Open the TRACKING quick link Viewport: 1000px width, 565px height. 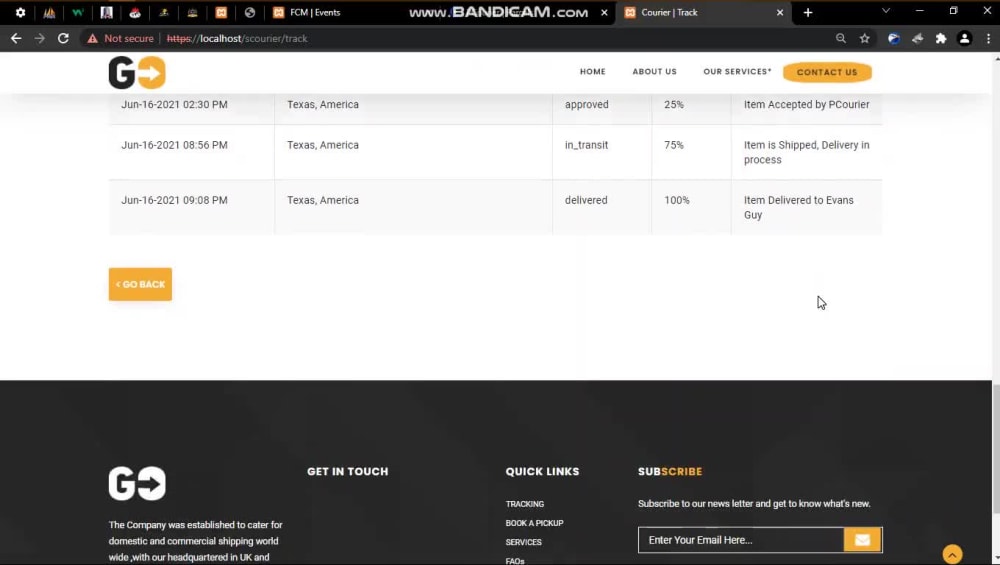coord(525,504)
